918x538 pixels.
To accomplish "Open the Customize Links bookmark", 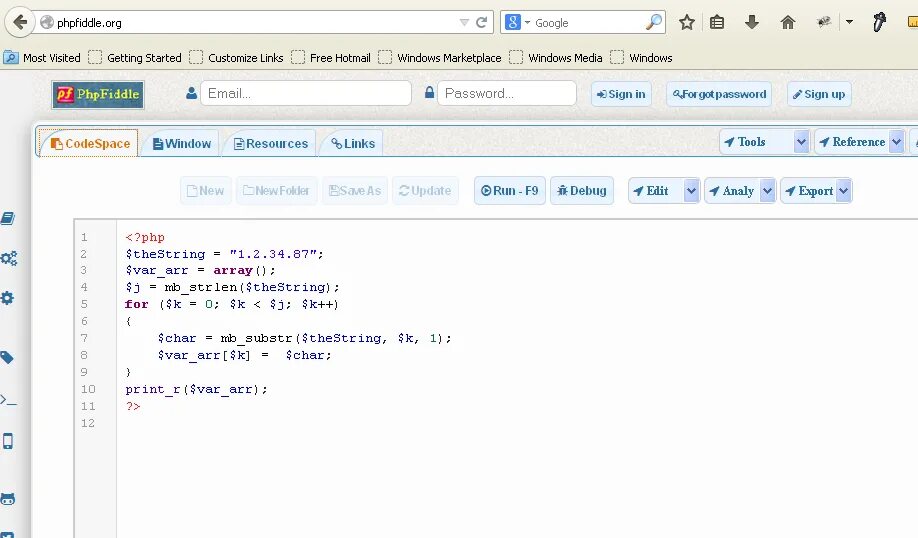I will pos(237,58).
